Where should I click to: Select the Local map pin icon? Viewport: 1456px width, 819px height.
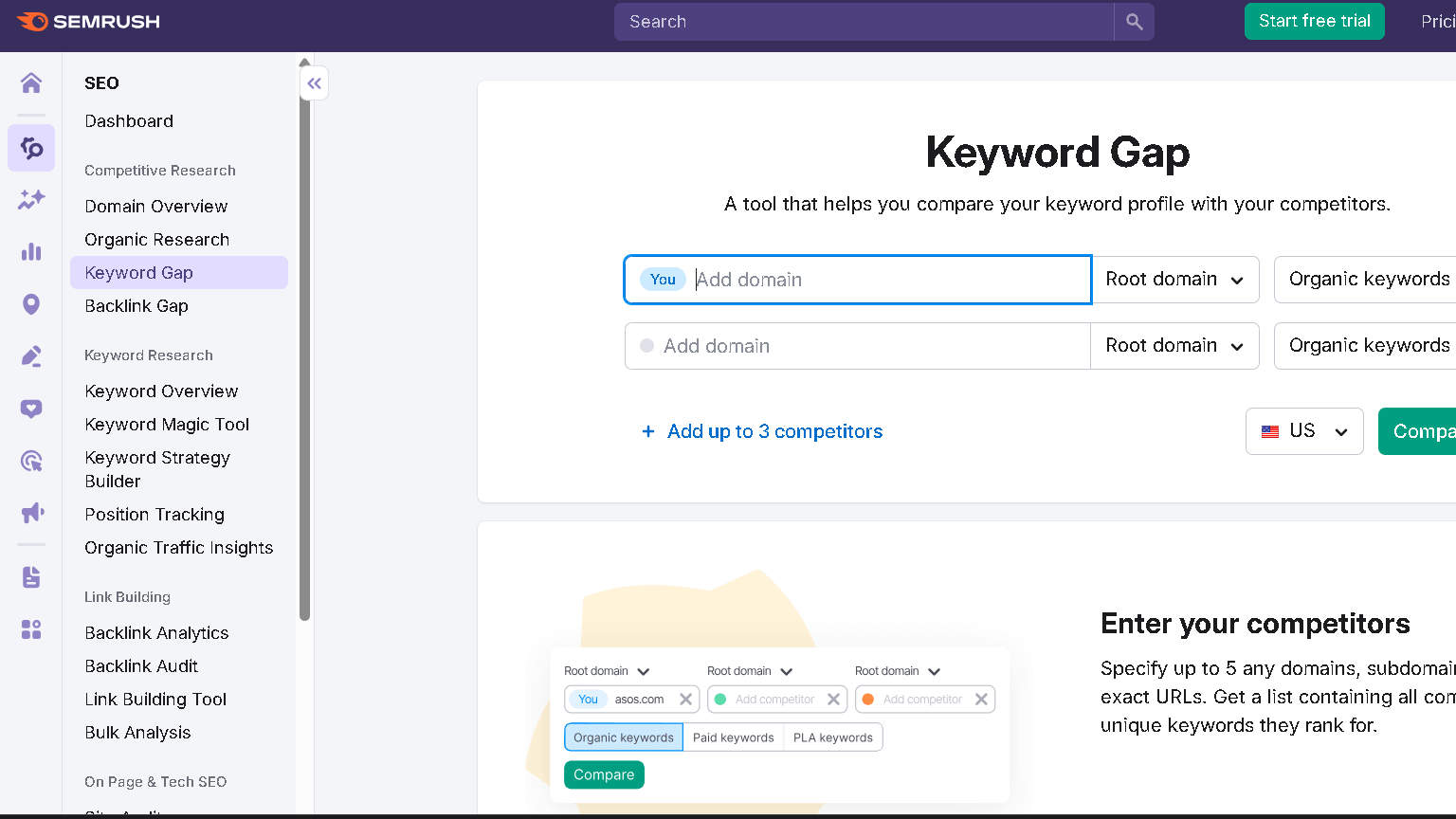click(x=30, y=303)
